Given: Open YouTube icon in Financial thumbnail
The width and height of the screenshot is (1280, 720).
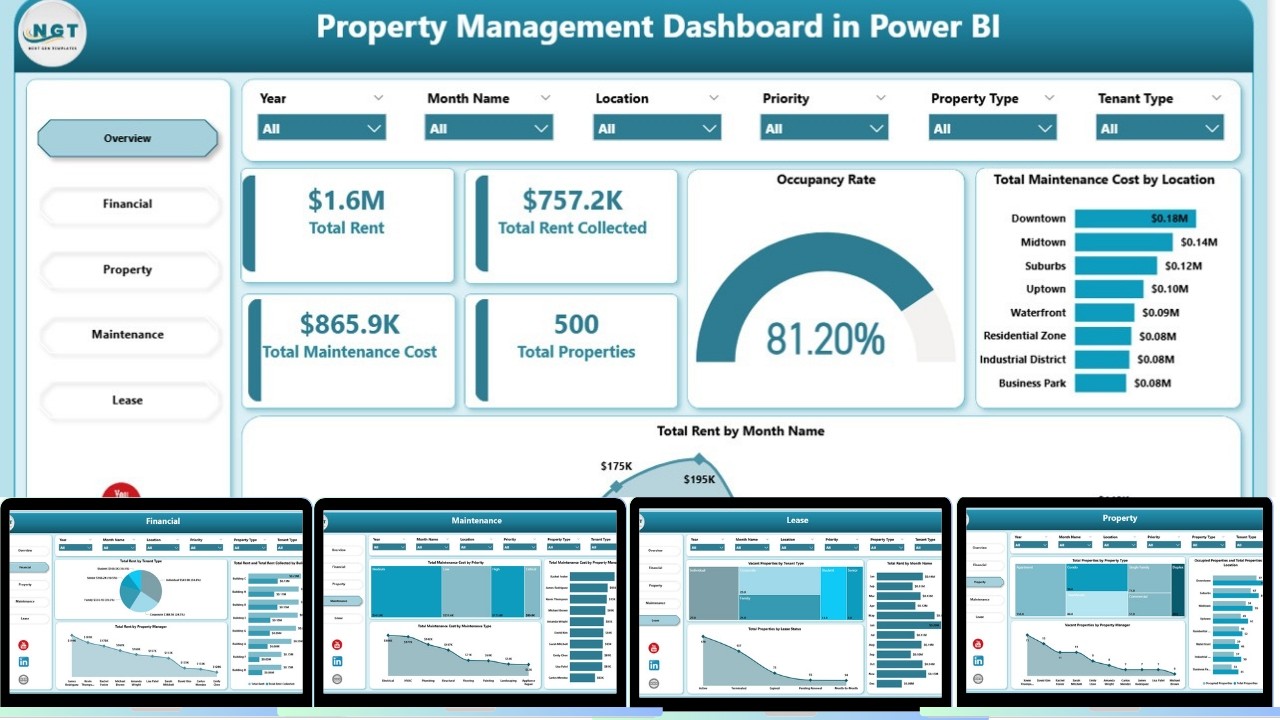Looking at the screenshot, I should (23, 645).
